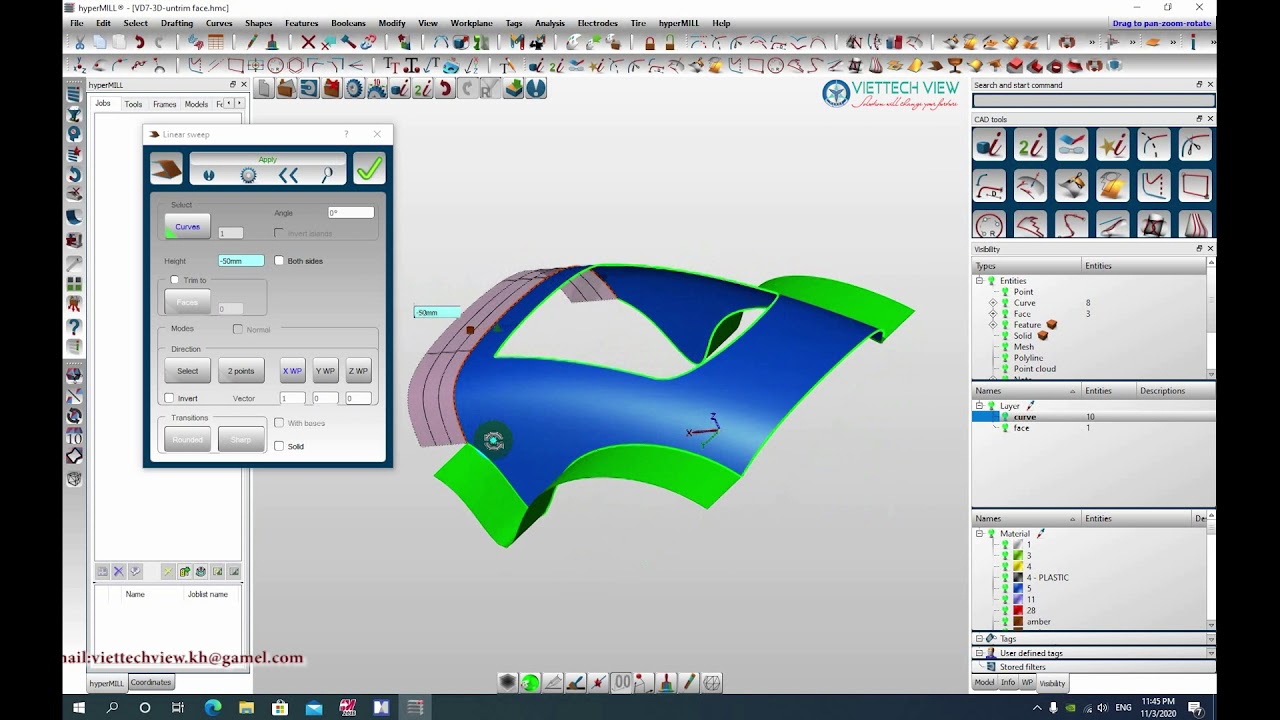Select the Z WP direction button
Screen dimensions: 1280x720
coord(358,371)
